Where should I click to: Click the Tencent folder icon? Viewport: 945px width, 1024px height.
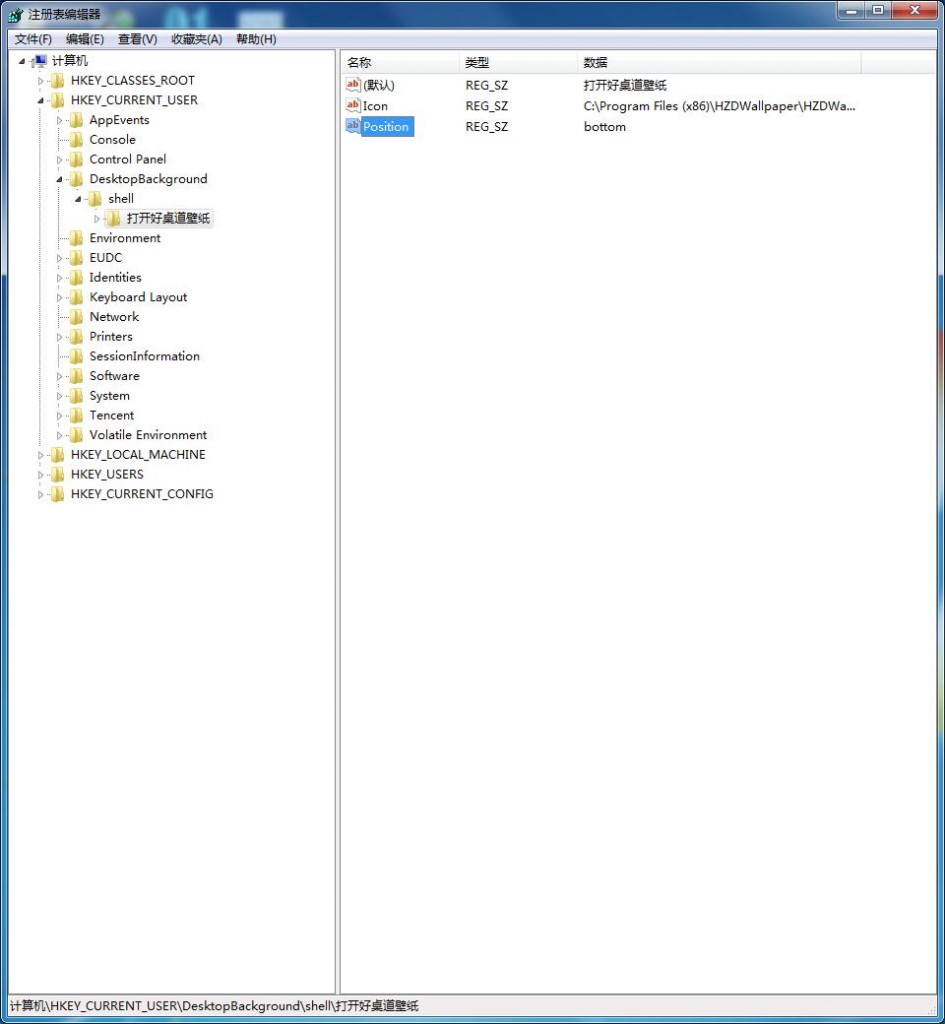click(x=76, y=415)
